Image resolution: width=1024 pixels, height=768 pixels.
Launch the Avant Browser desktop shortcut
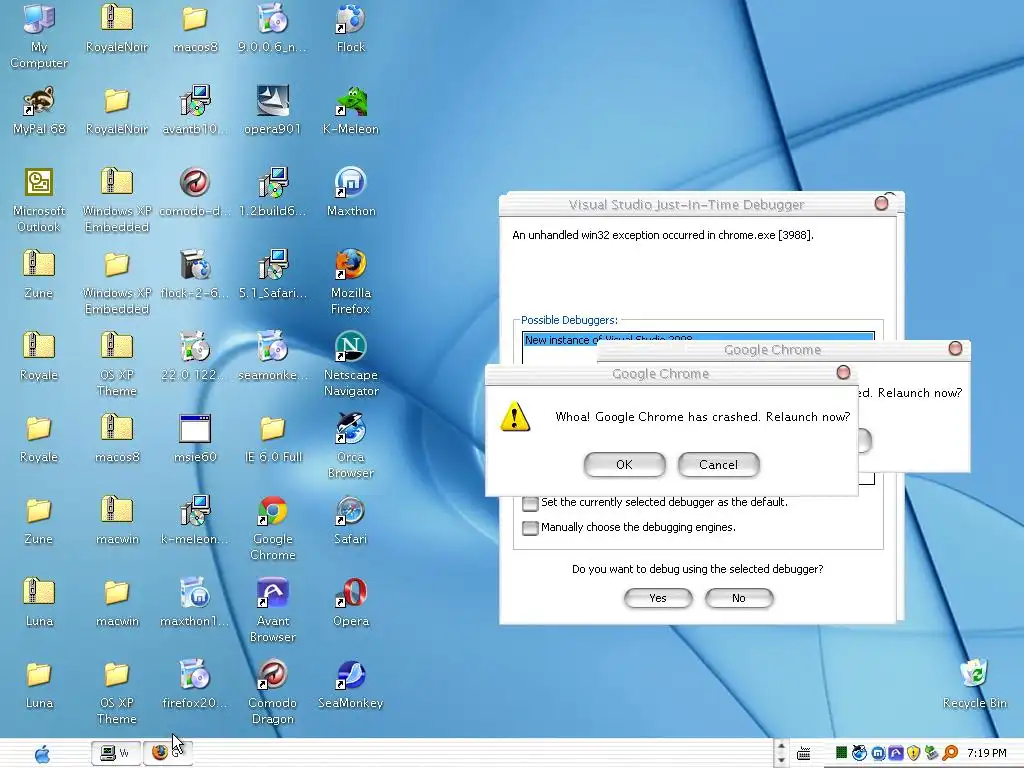coord(272,610)
